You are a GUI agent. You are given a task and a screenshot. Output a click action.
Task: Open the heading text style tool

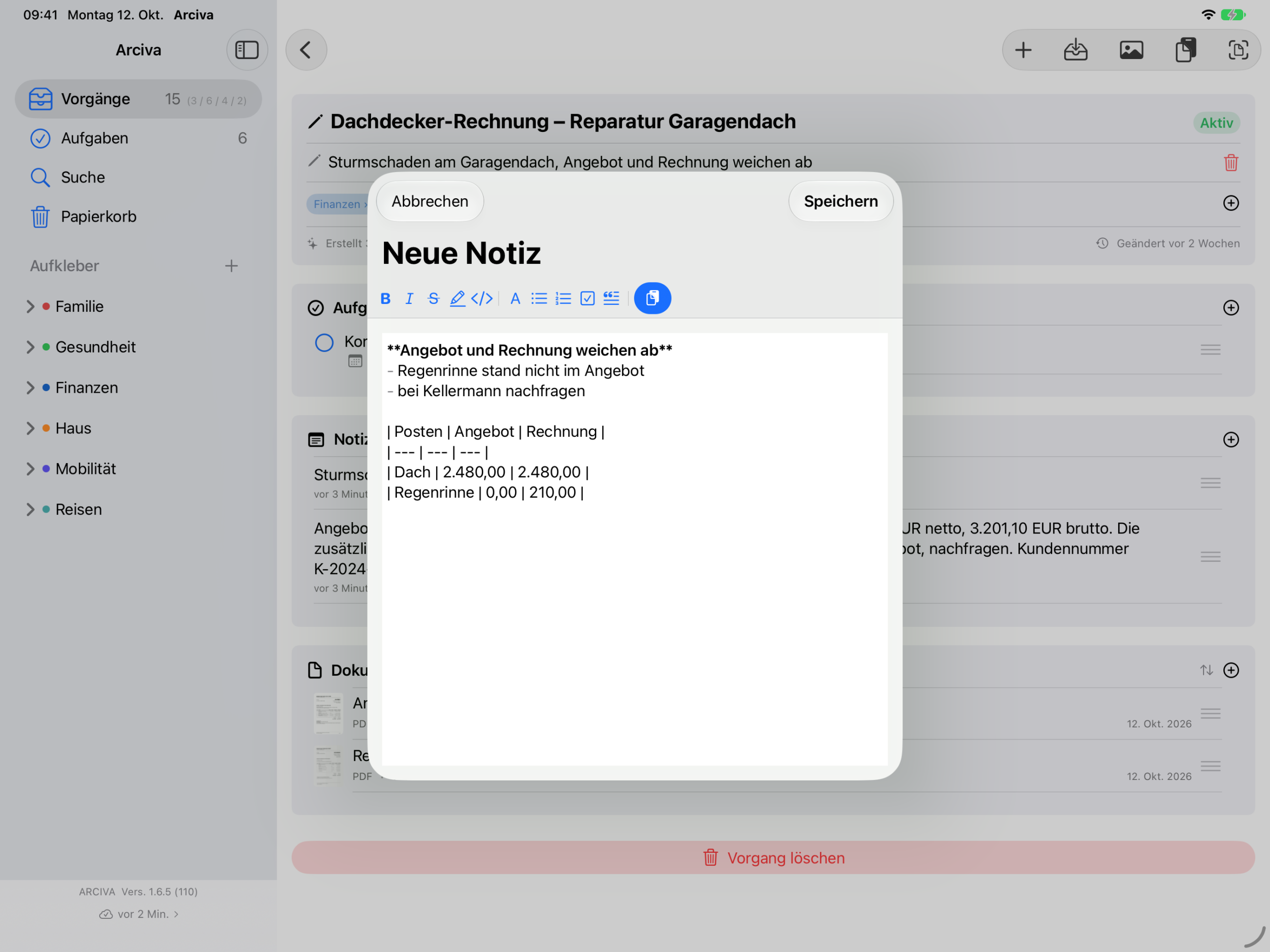(x=515, y=298)
